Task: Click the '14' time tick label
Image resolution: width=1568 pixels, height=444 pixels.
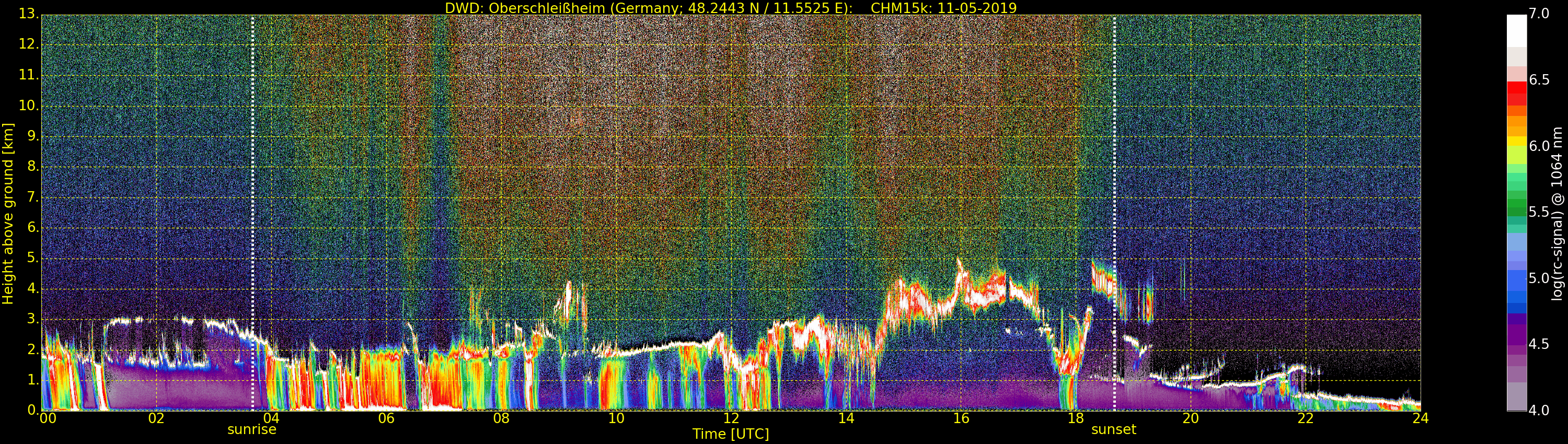Action: [846, 418]
